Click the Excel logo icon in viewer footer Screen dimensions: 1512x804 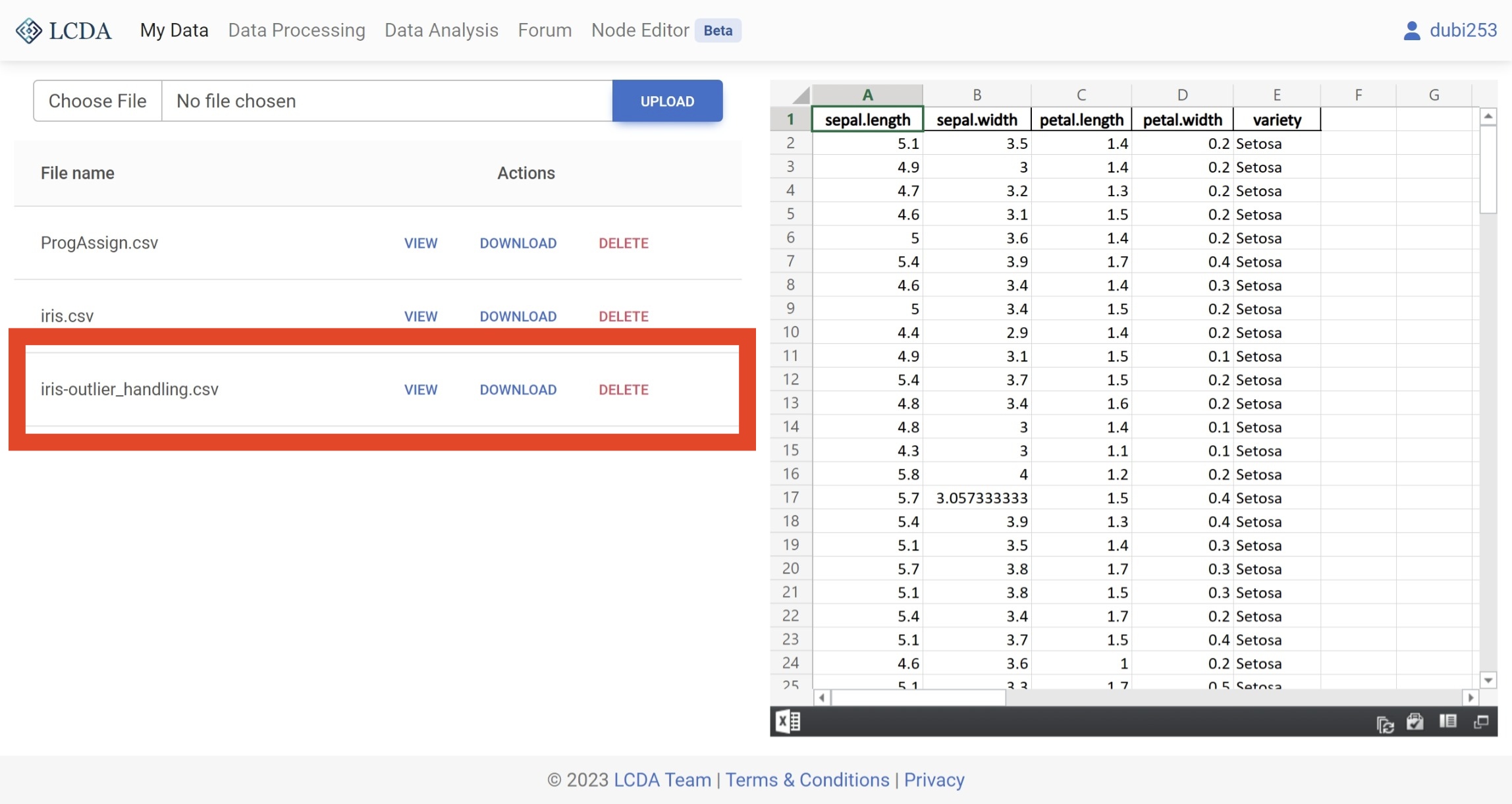point(788,722)
